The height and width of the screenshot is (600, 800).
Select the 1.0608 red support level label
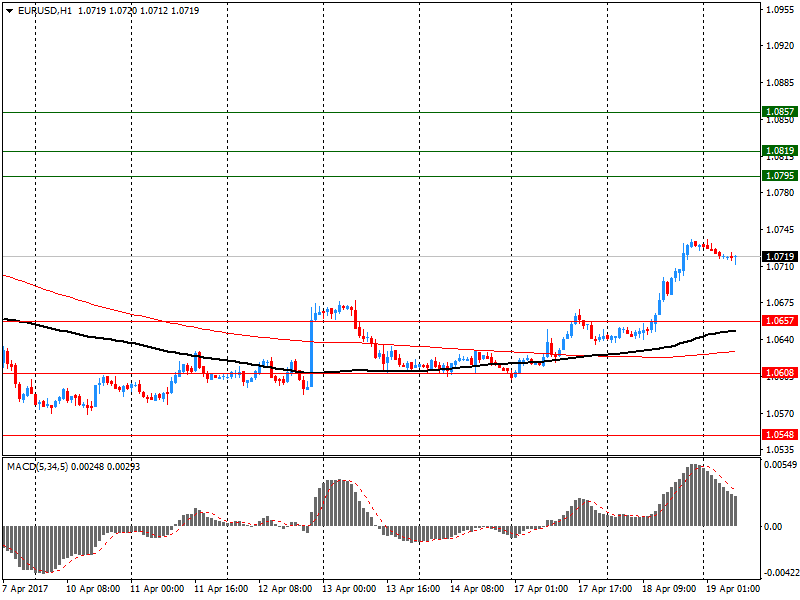click(780, 373)
